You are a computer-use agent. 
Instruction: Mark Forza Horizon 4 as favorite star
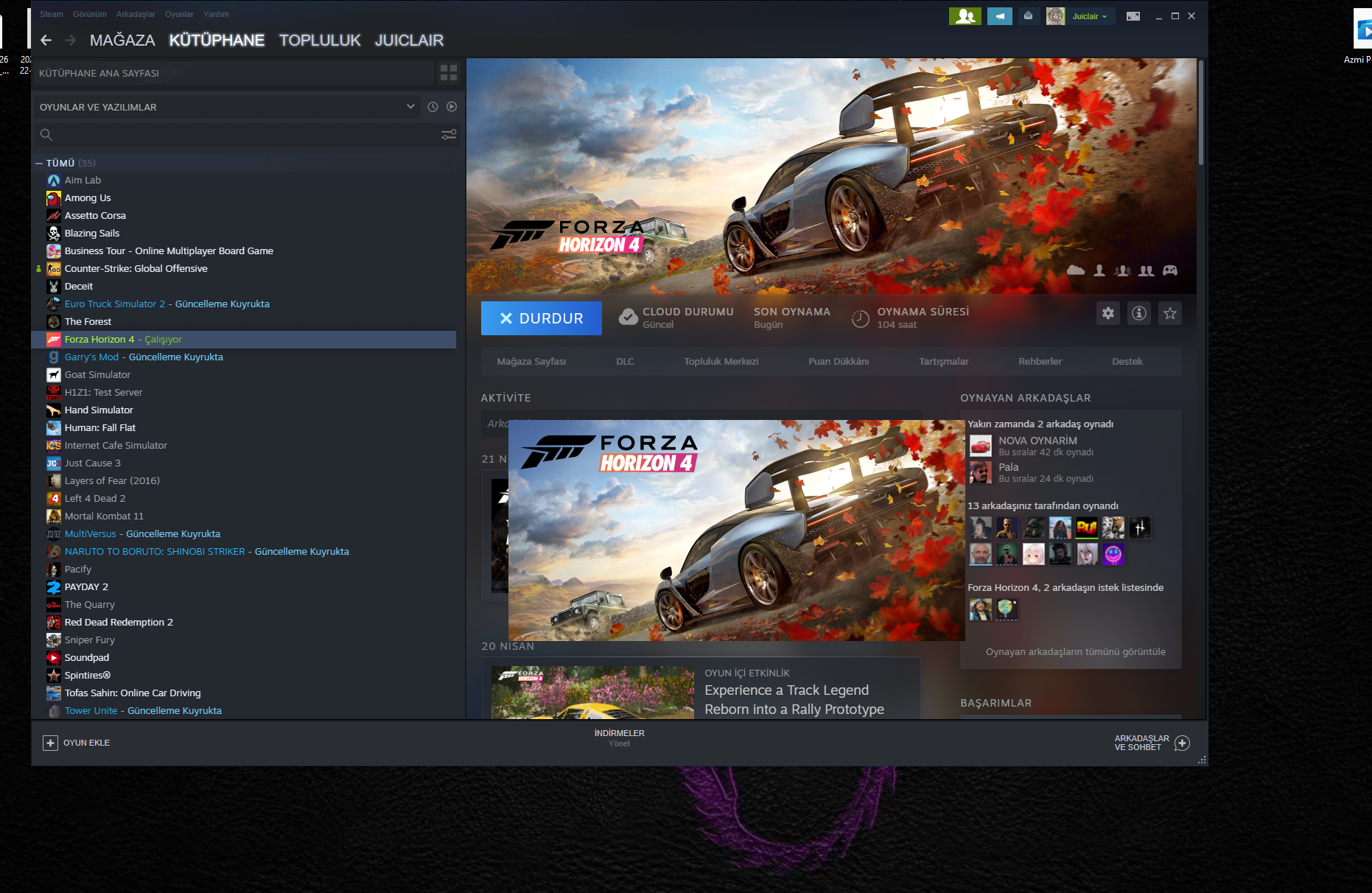coord(1169,313)
